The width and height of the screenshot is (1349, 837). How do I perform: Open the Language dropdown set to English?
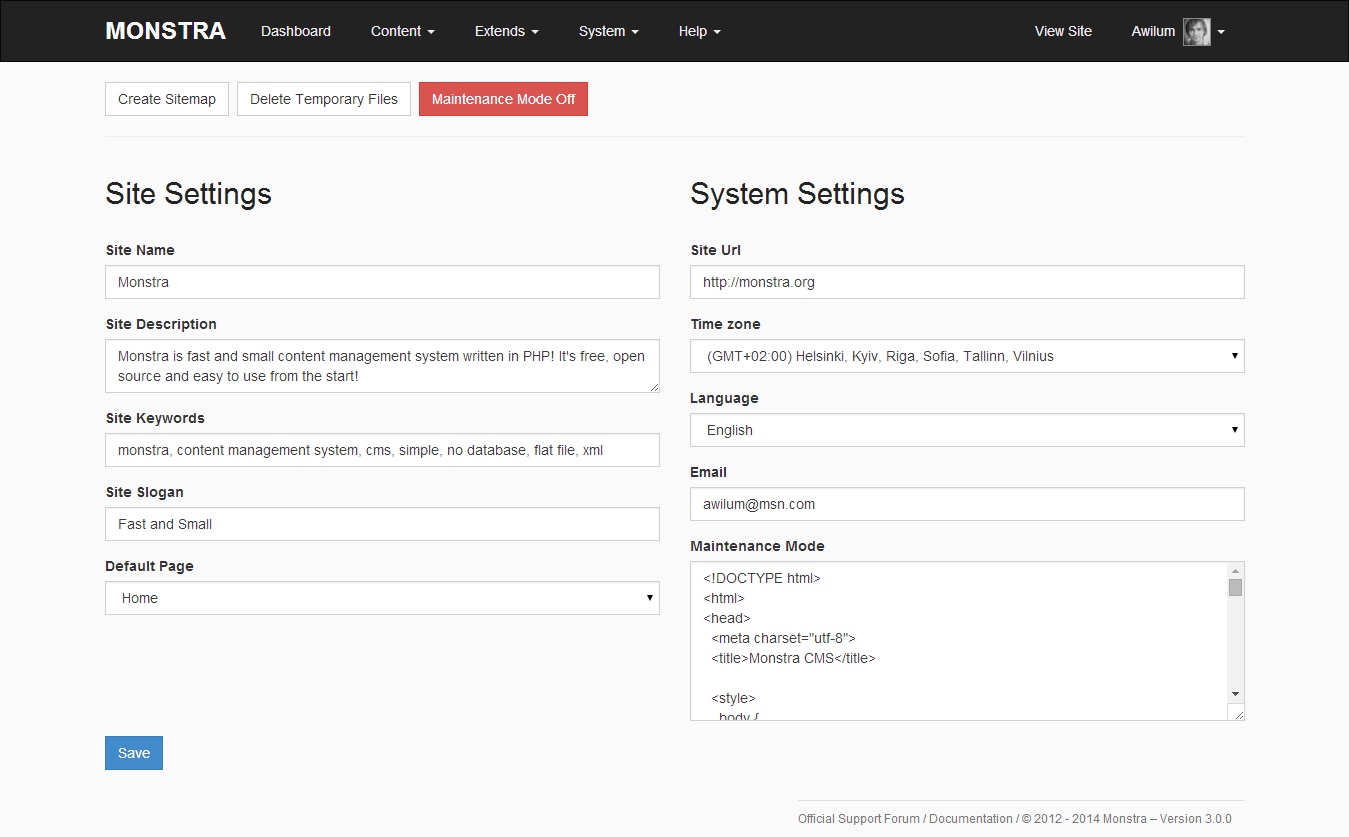tap(966, 430)
